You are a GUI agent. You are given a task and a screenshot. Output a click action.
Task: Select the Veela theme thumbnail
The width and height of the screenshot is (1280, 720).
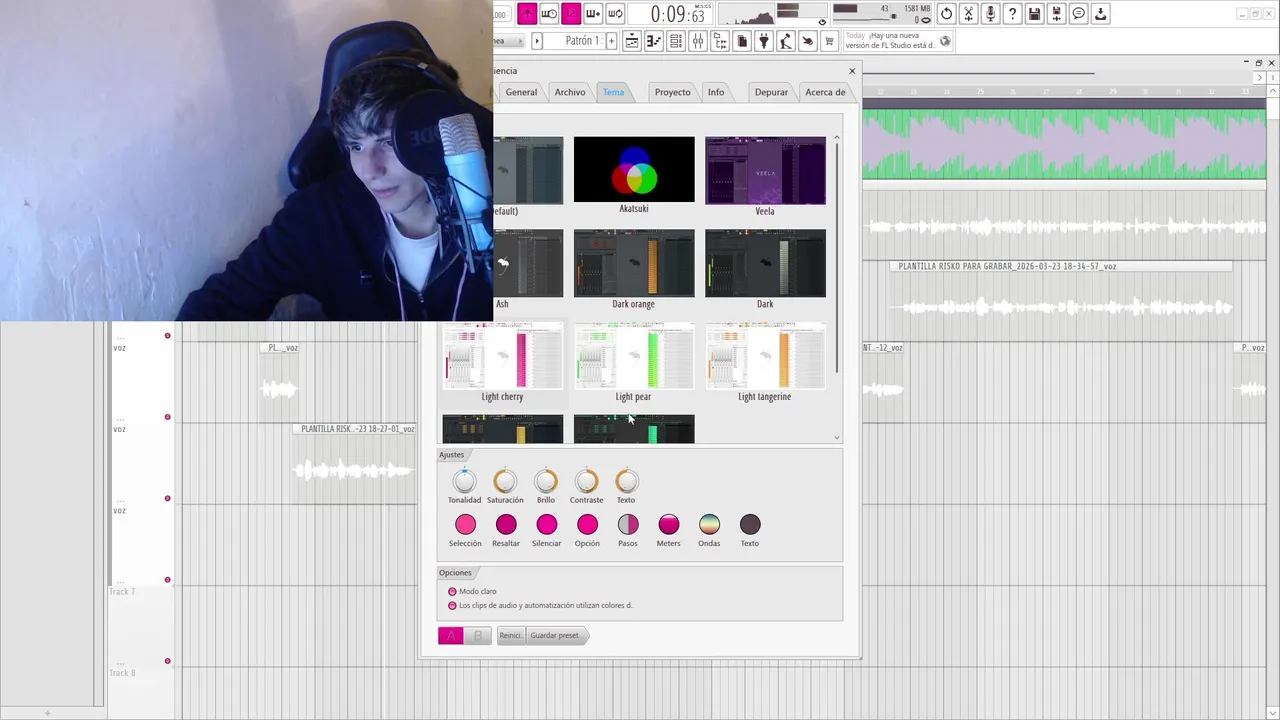pyautogui.click(x=765, y=171)
